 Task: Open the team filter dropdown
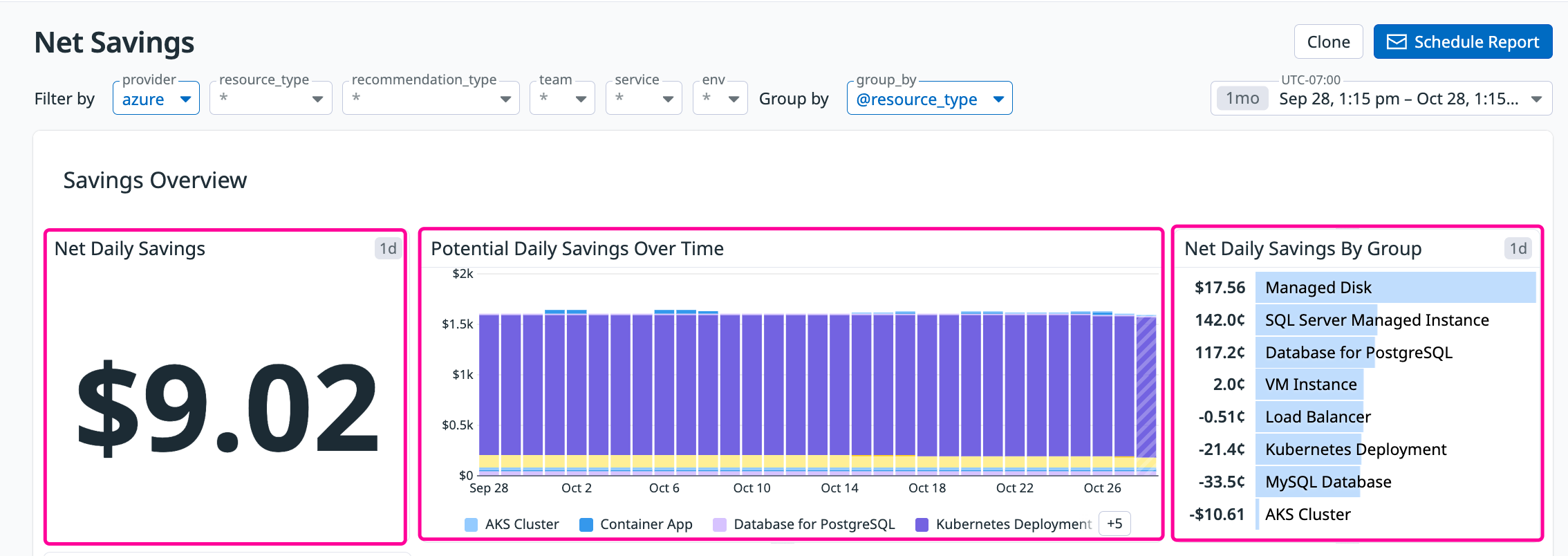click(561, 99)
